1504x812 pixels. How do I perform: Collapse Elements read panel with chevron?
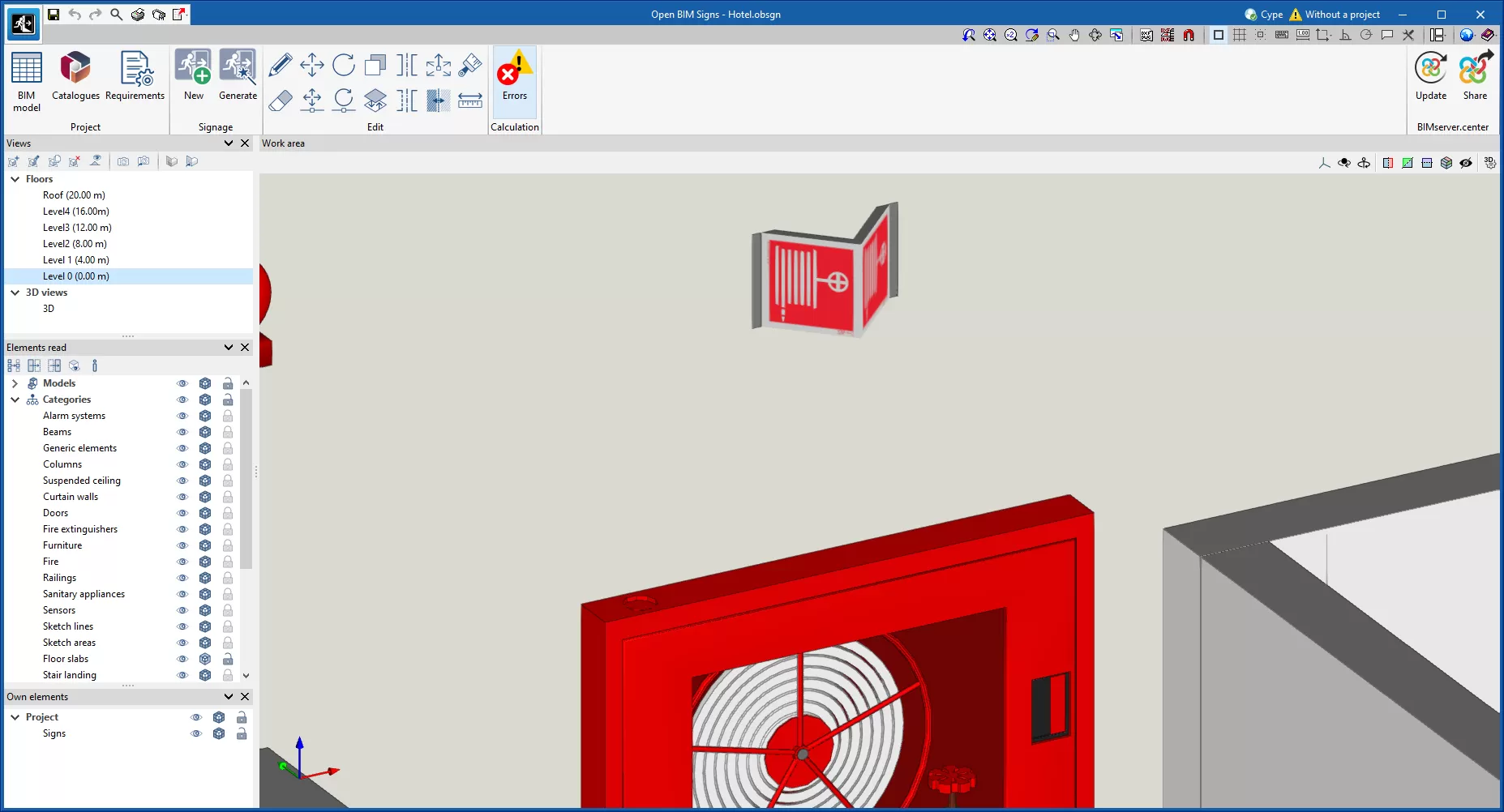229,348
